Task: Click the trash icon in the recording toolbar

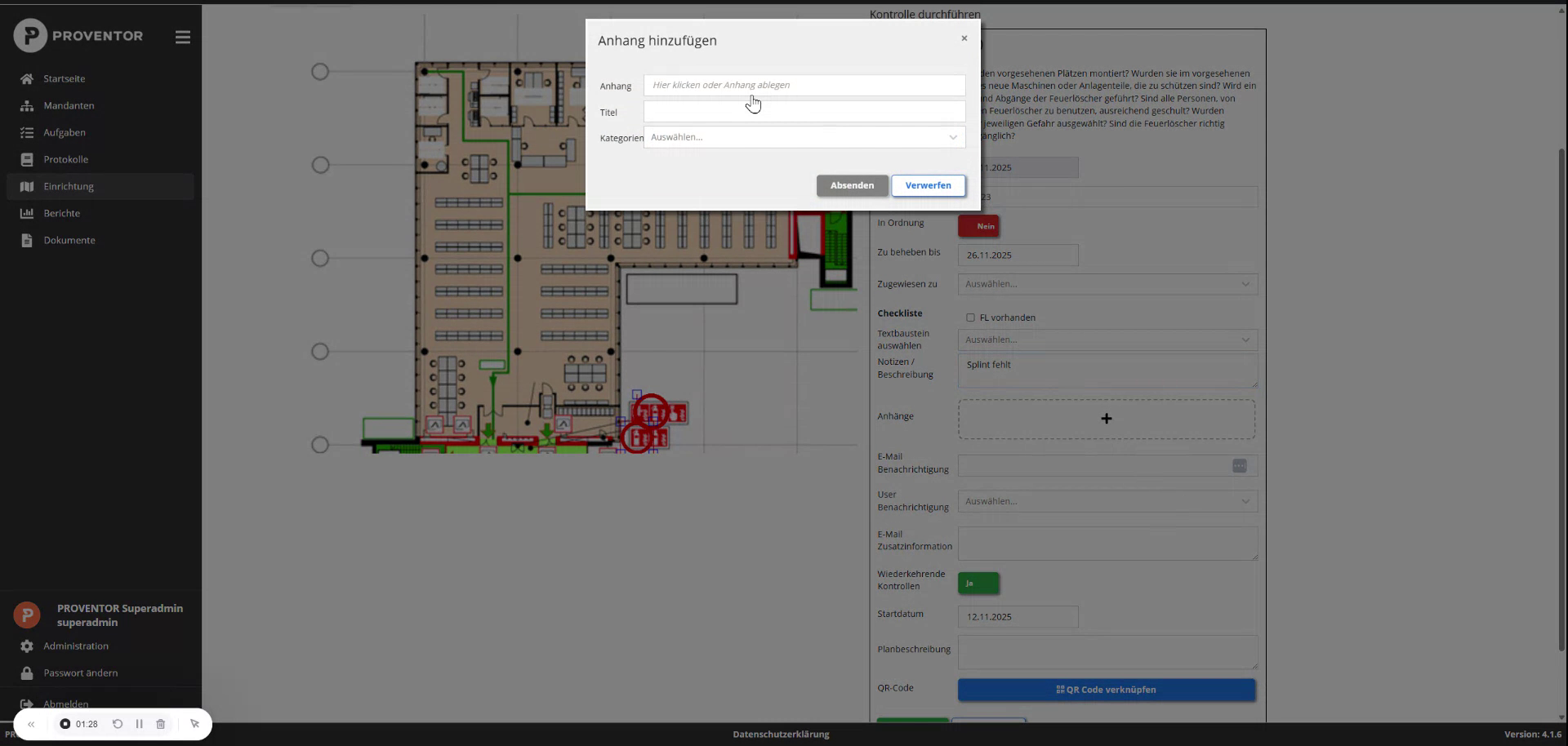Action: point(161,724)
